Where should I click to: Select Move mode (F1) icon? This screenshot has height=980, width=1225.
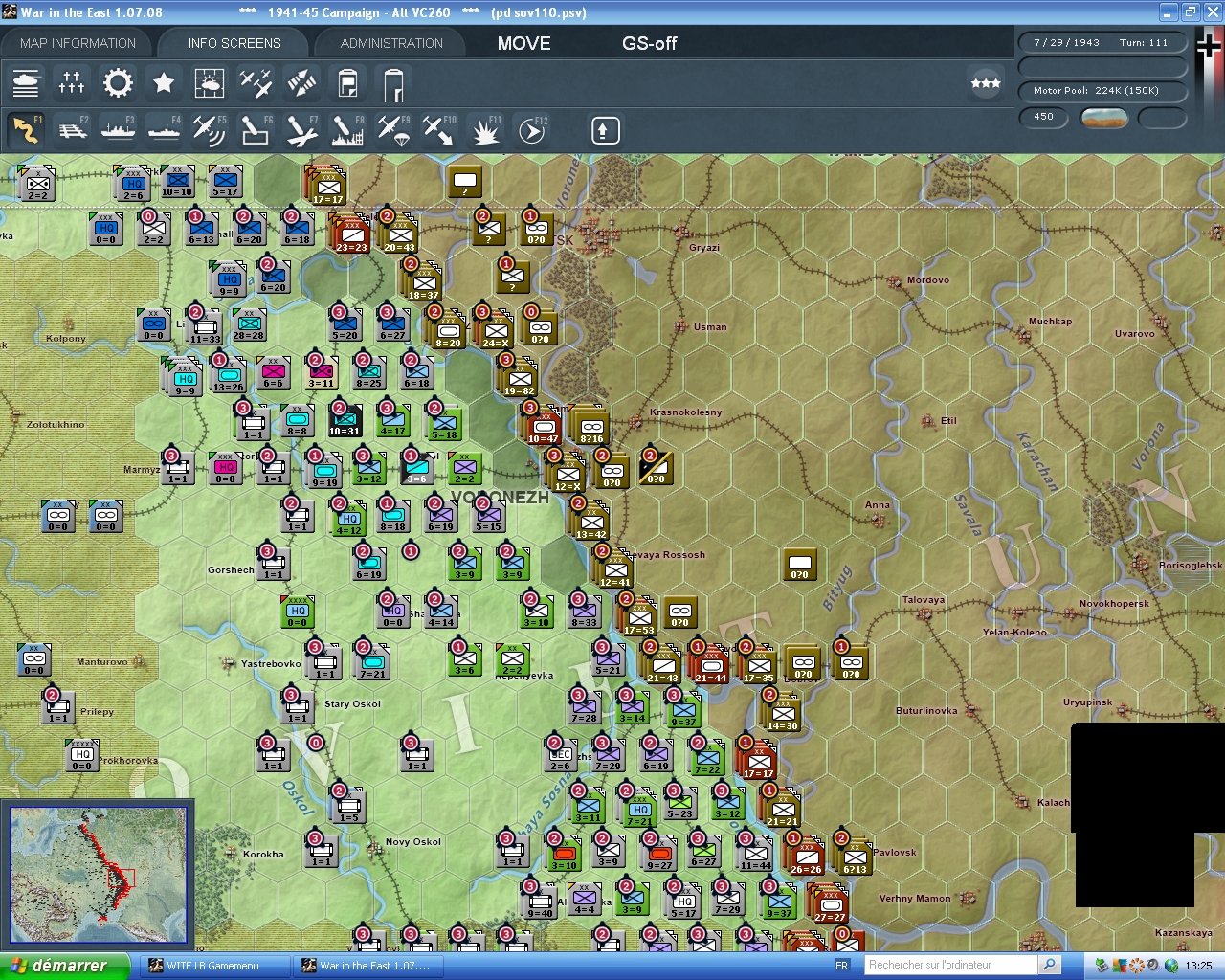click(26, 129)
